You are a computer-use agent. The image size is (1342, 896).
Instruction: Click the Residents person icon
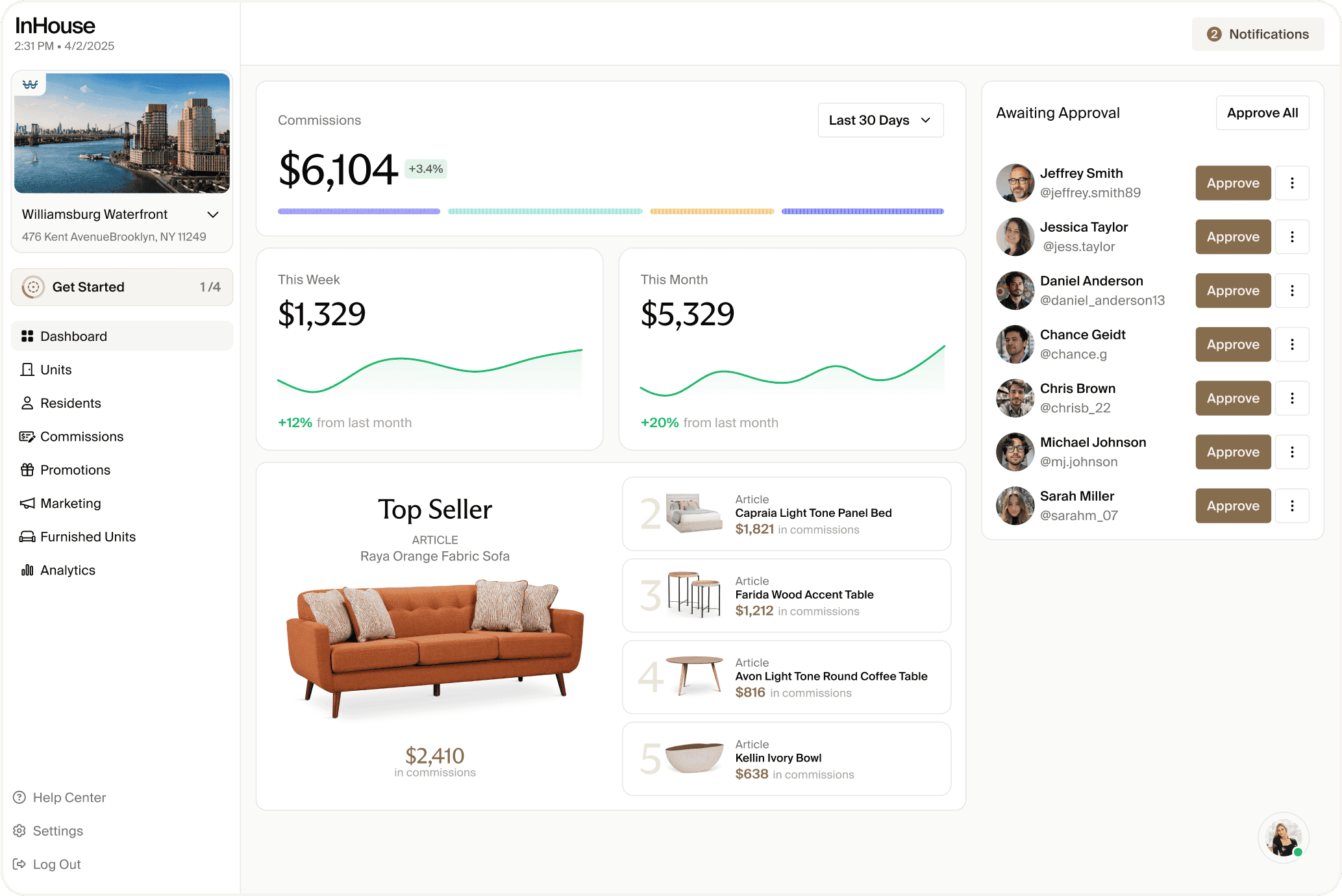click(27, 403)
